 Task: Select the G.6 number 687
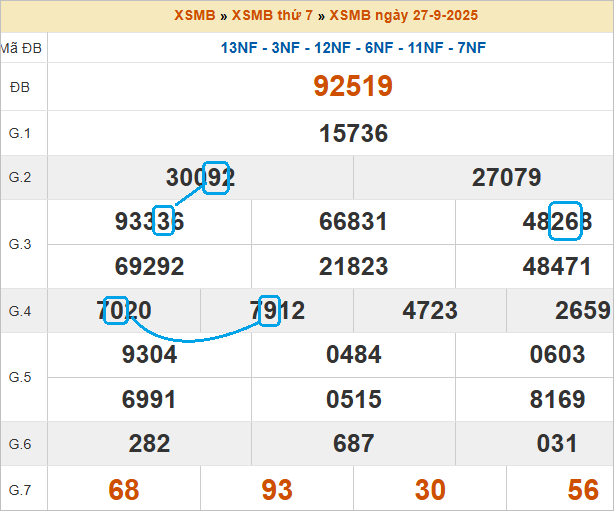tap(353, 444)
